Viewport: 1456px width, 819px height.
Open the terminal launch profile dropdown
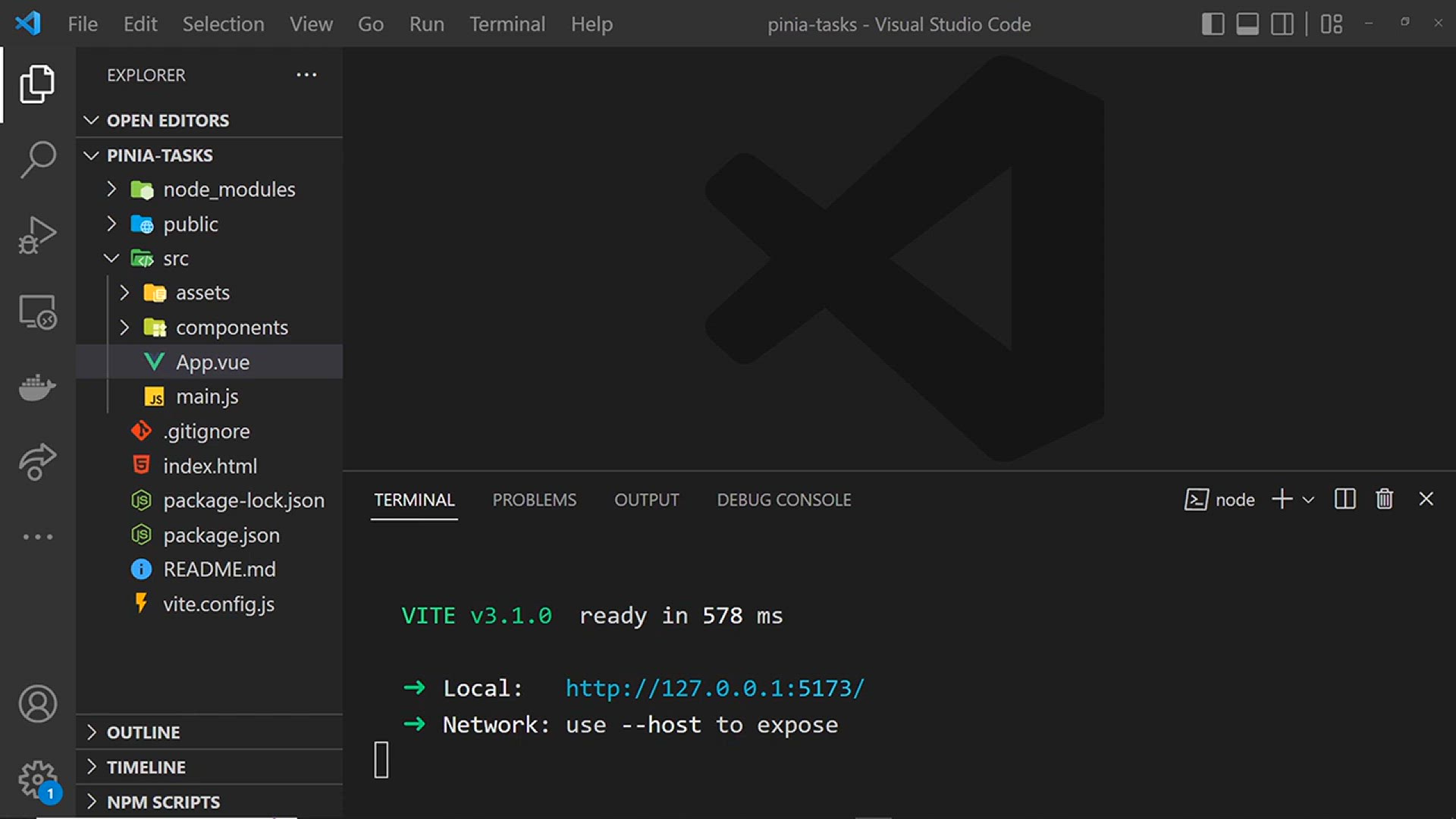(x=1308, y=500)
